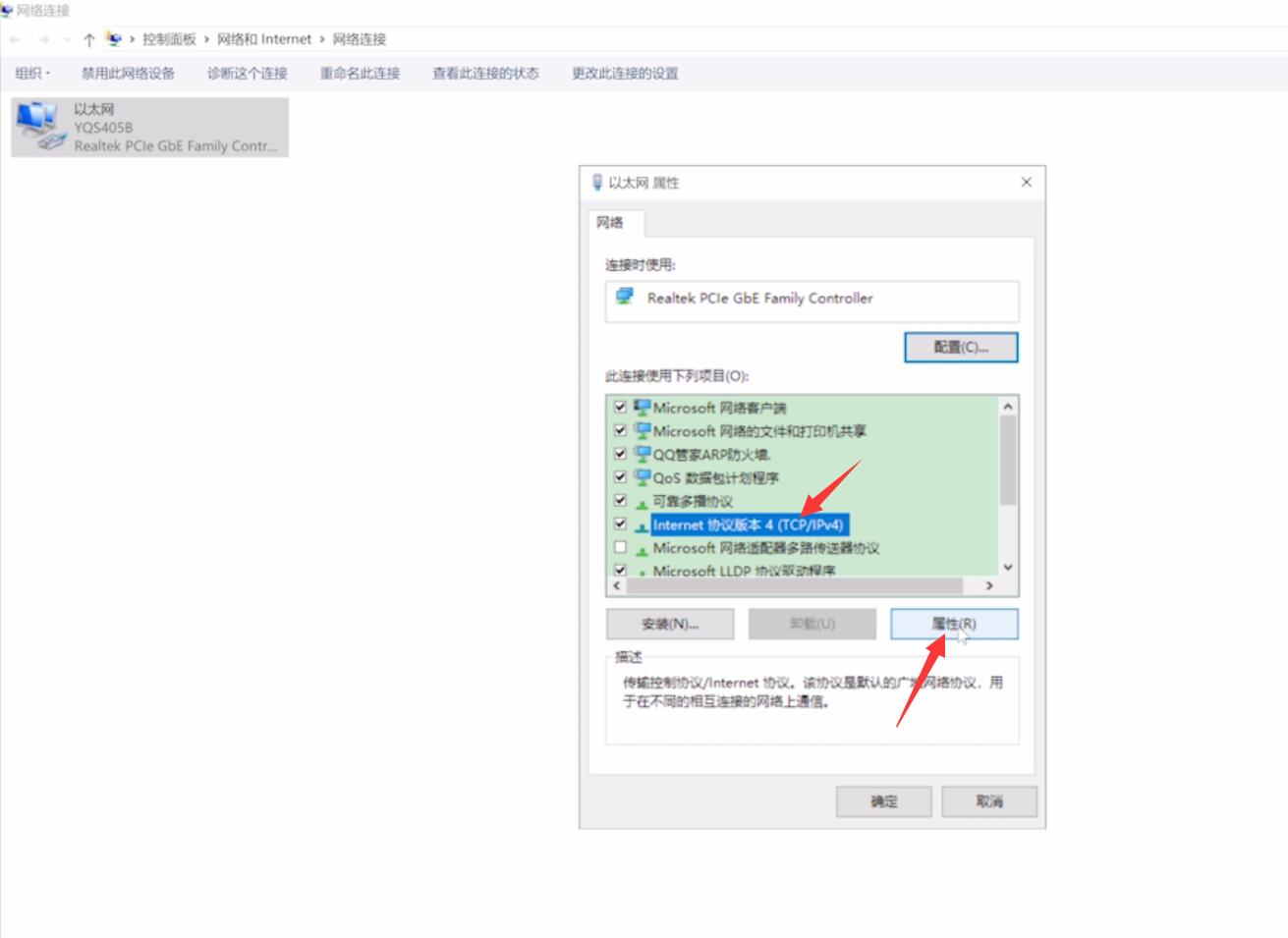Open the 组织 dropdown menu
This screenshot has width=1288, height=938.
pos(32,73)
